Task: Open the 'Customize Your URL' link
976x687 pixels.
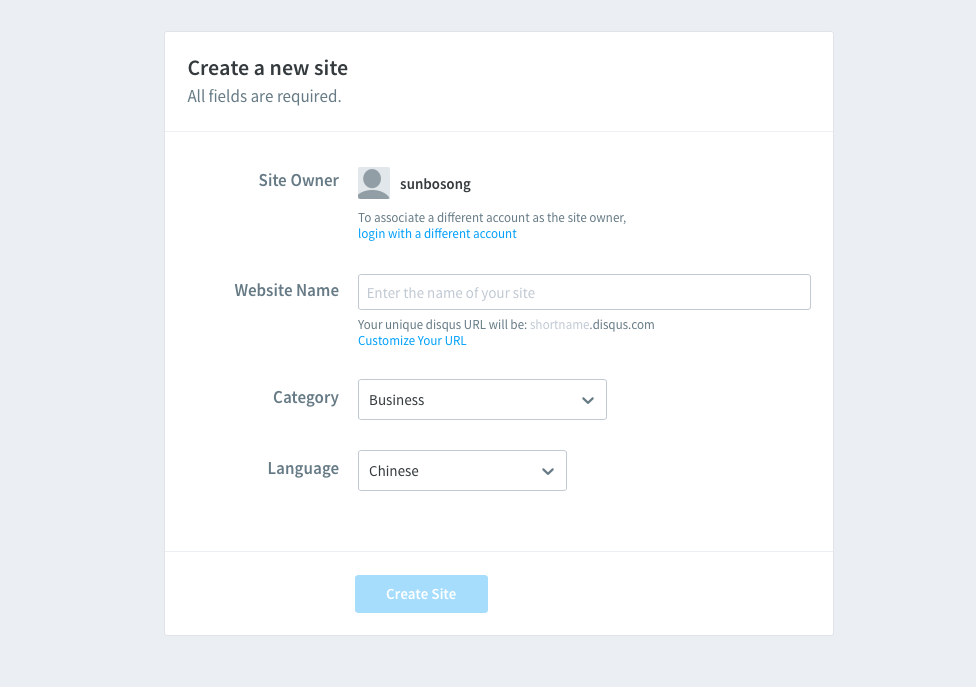Action: pyautogui.click(x=412, y=341)
